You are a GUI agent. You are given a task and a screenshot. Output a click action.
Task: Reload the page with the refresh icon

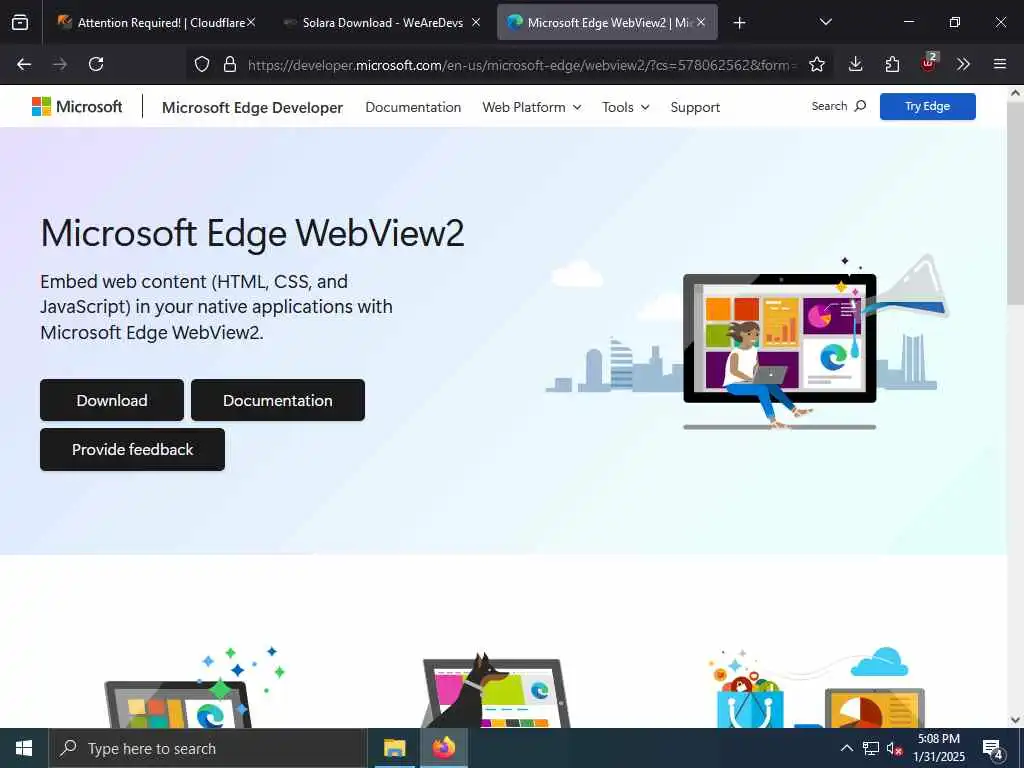click(96, 64)
